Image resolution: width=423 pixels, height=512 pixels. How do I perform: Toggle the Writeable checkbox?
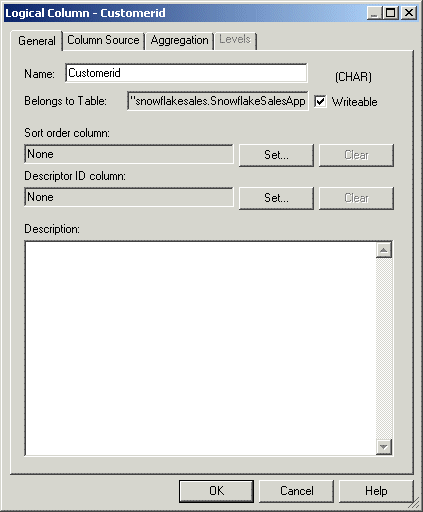[320, 101]
